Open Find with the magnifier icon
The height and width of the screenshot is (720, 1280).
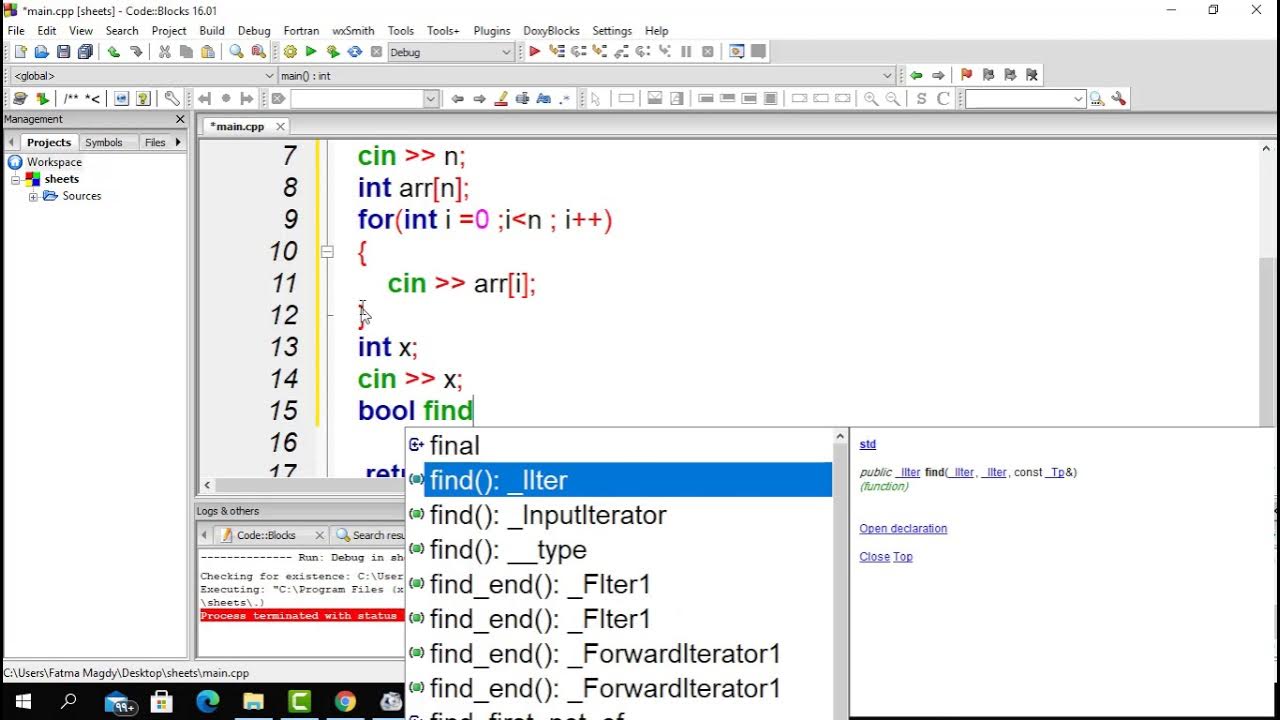pyautogui.click(x=236, y=52)
